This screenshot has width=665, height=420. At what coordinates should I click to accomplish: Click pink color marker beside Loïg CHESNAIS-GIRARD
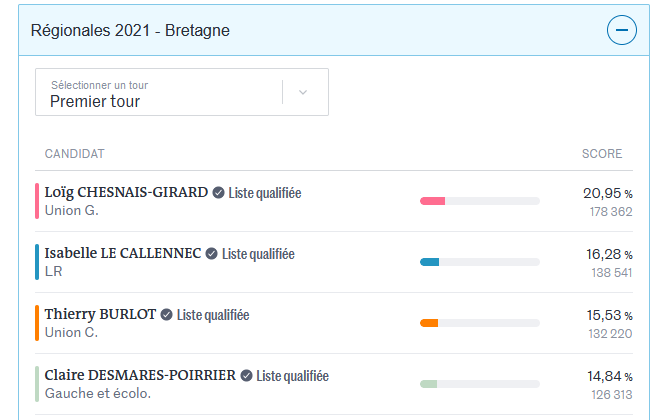click(37, 201)
